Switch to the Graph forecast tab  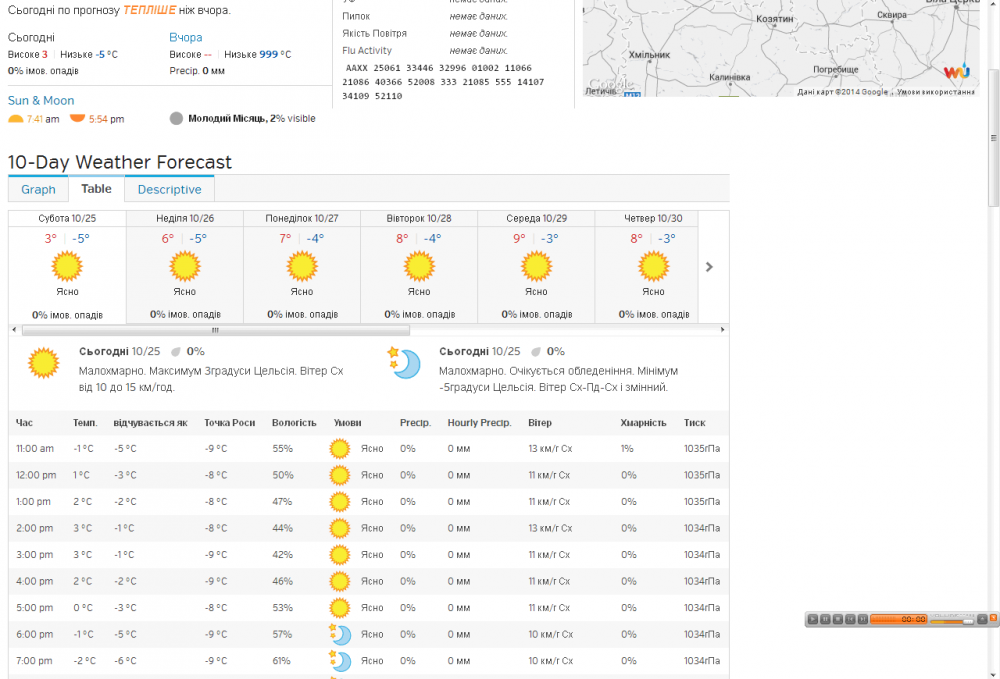38,189
